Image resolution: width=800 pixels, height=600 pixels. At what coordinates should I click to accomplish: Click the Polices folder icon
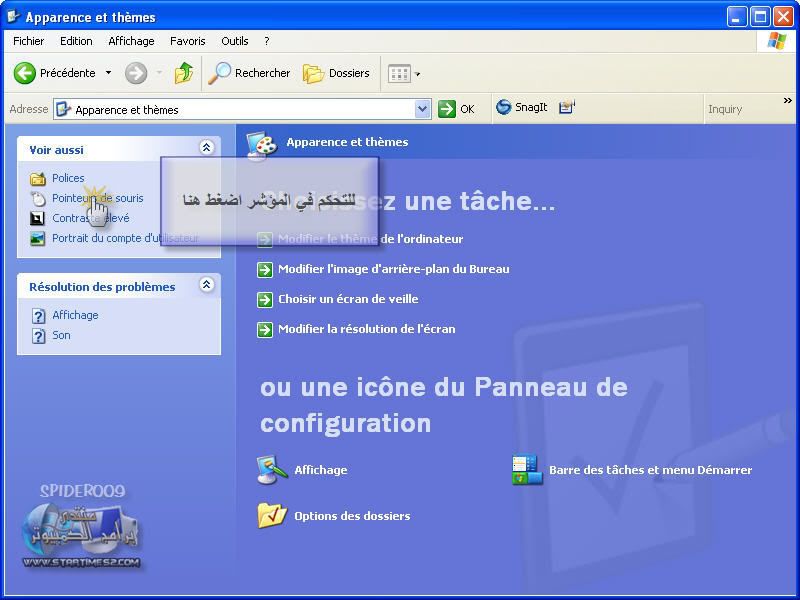coord(38,179)
